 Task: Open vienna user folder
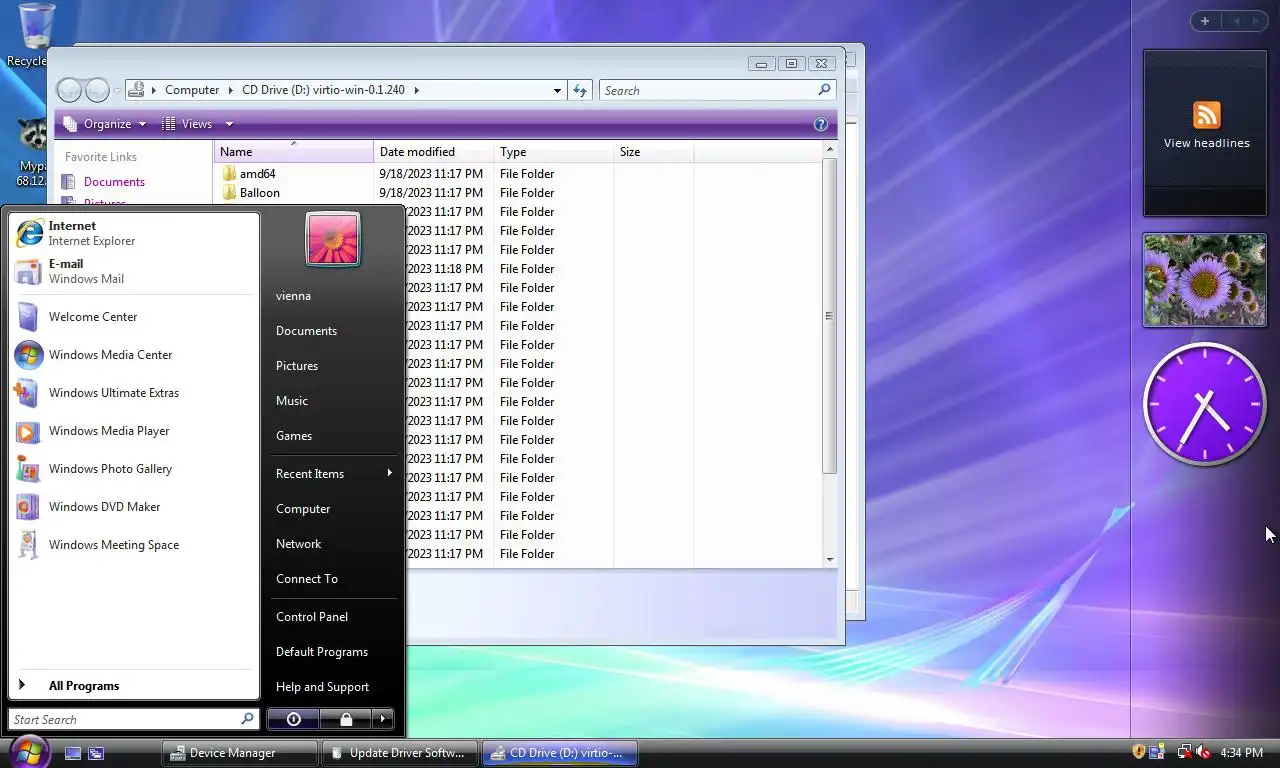pos(332,296)
